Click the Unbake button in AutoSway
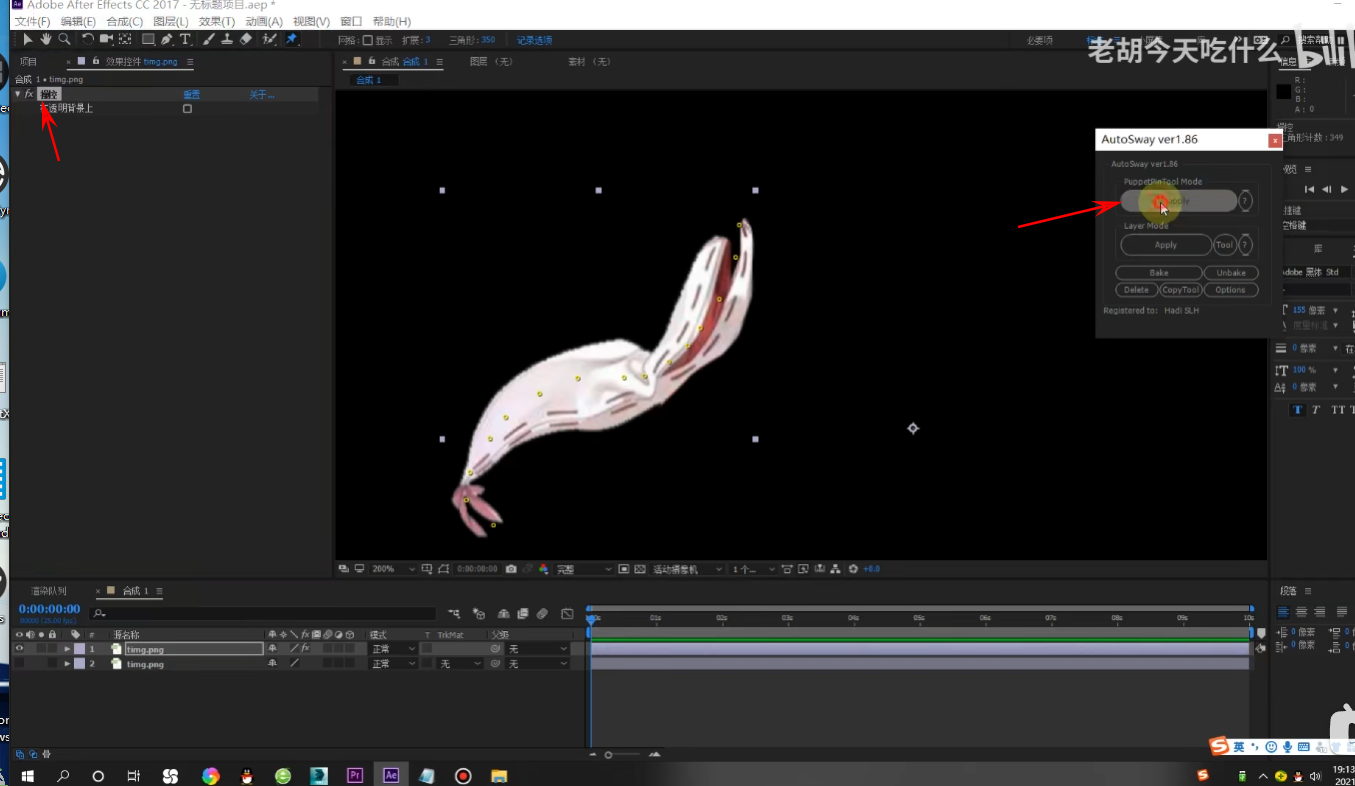 (1231, 273)
